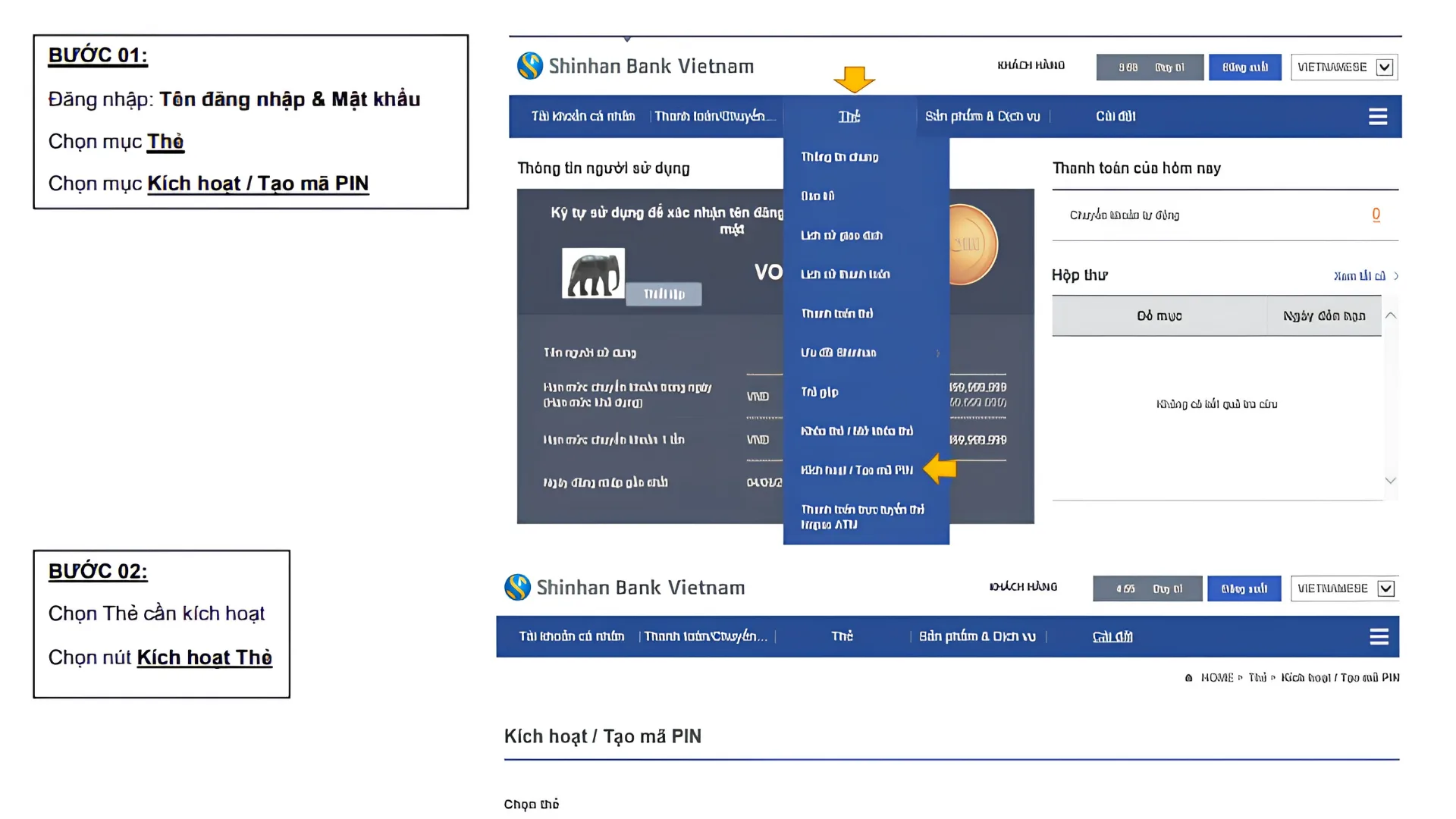The height and width of the screenshot is (819, 1456).
Task: Open the VIETNAMESE language dropdown on the PIN page
Action: click(x=1345, y=588)
